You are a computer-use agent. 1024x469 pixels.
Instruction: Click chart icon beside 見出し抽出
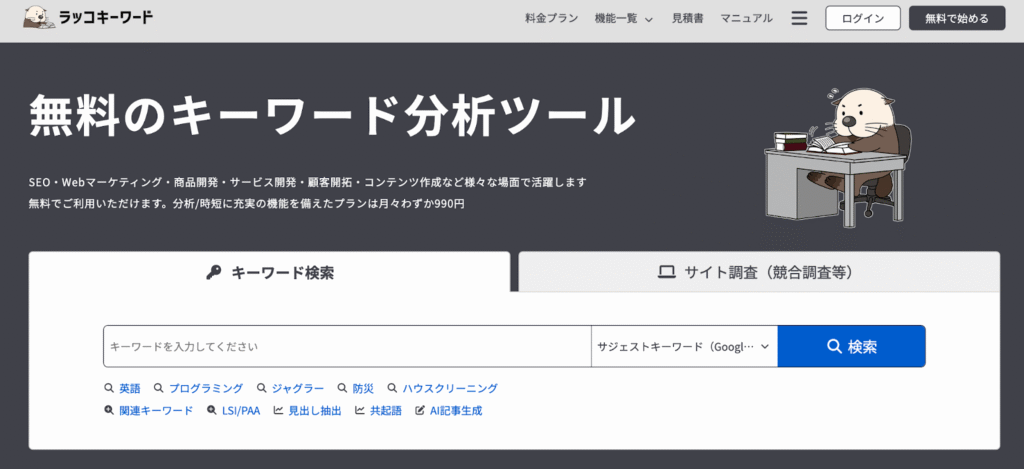tap(278, 410)
